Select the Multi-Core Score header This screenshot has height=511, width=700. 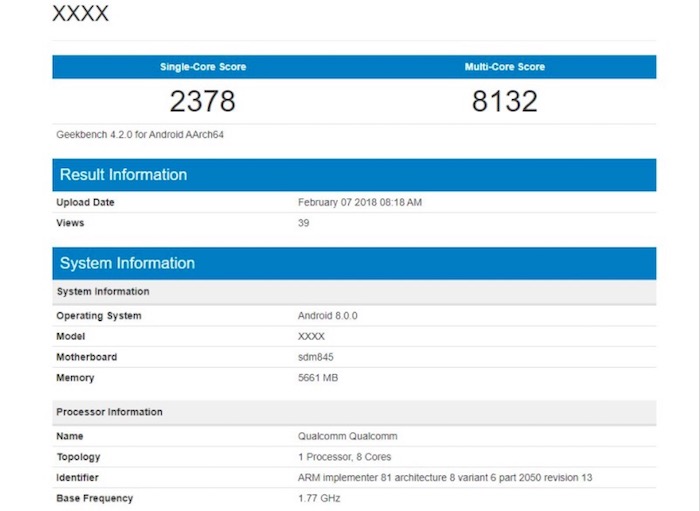(504, 67)
